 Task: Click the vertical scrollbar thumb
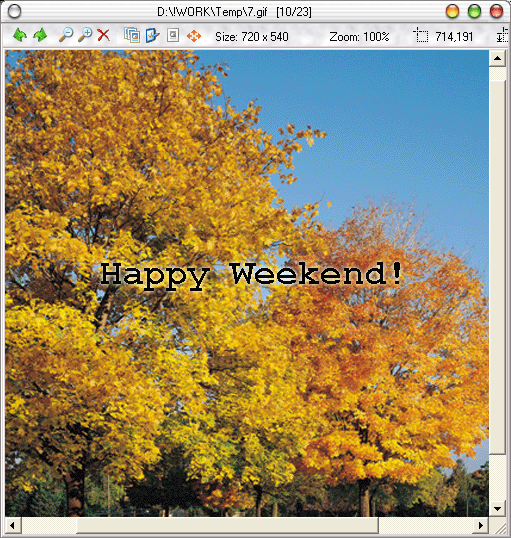click(x=497, y=267)
